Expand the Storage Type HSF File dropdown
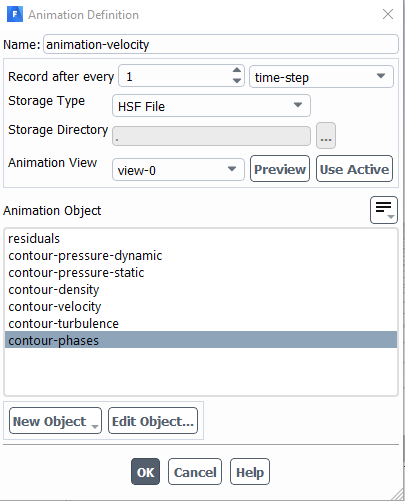Image resolution: width=405 pixels, height=501 pixels. pos(211,106)
